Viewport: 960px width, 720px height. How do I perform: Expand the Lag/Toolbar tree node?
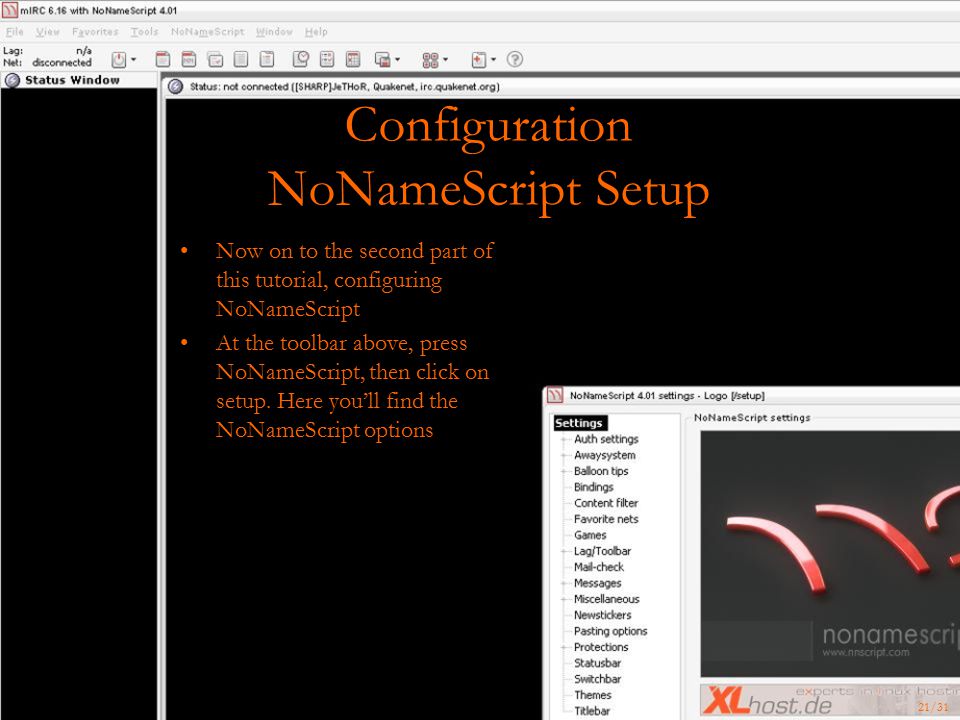[564, 551]
